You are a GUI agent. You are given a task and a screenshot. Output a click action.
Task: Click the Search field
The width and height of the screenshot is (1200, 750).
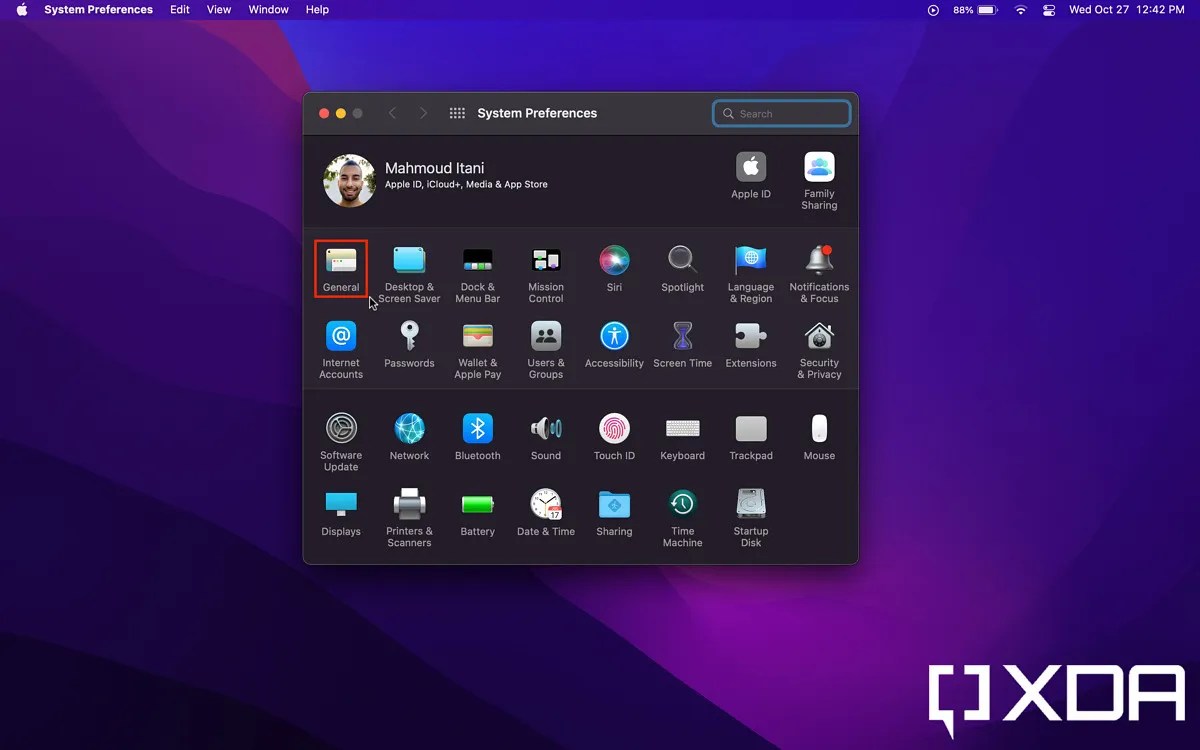pos(781,113)
